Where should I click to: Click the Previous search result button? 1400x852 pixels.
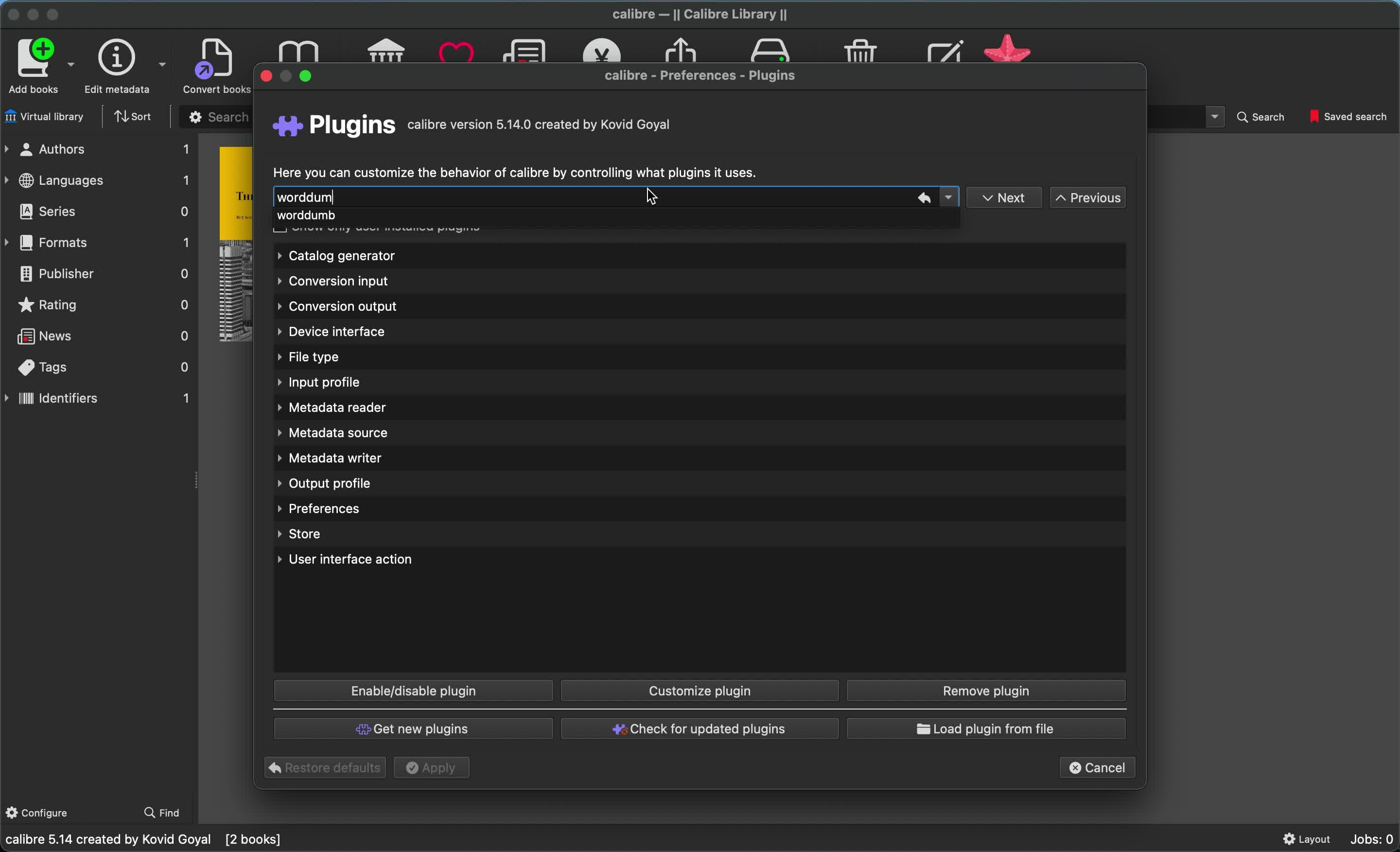(x=1088, y=197)
